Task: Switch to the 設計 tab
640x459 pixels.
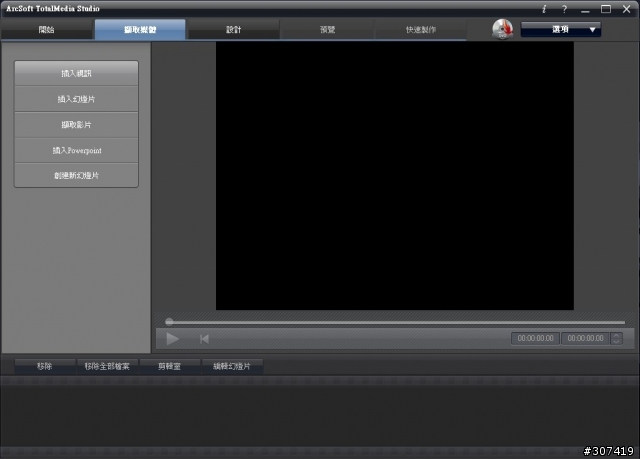Action: tap(233, 29)
